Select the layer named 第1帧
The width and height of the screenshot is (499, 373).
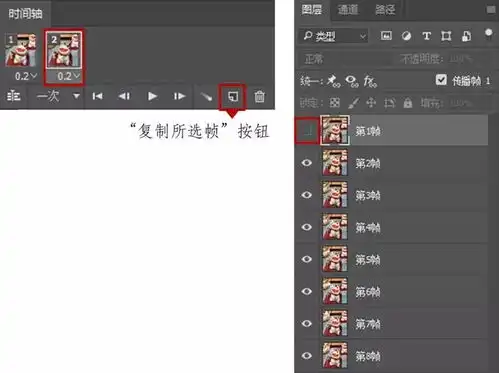point(368,131)
